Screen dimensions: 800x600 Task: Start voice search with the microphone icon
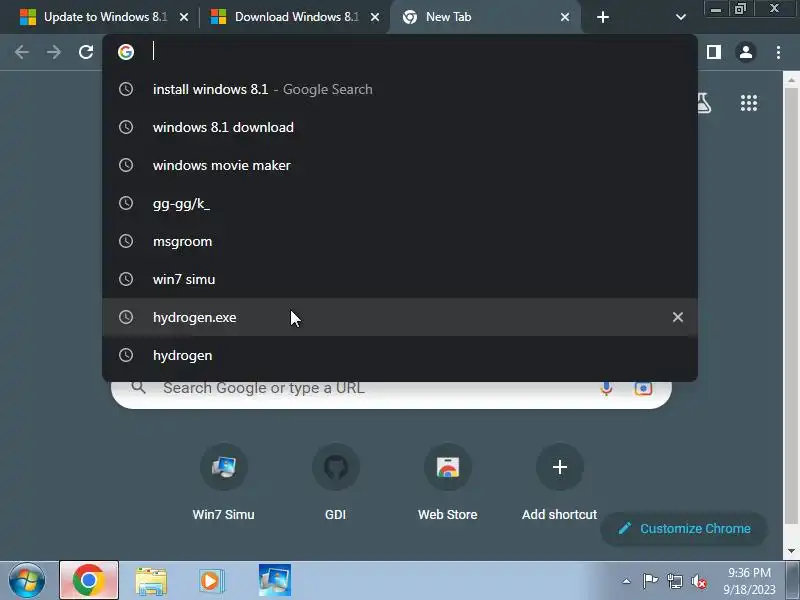(x=606, y=388)
